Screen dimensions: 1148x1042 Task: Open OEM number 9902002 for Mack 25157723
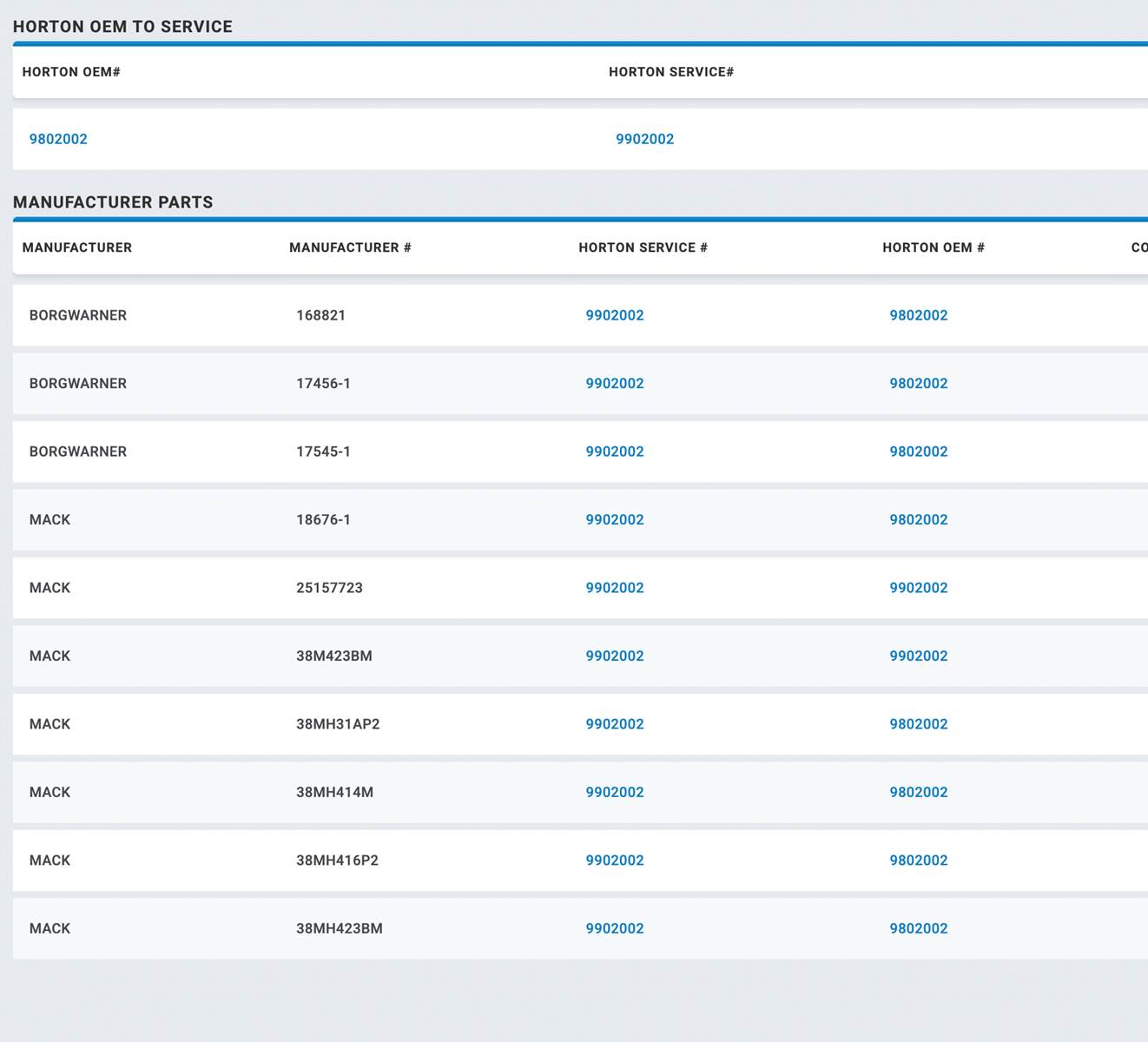pyautogui.click(x=918, y=588)
